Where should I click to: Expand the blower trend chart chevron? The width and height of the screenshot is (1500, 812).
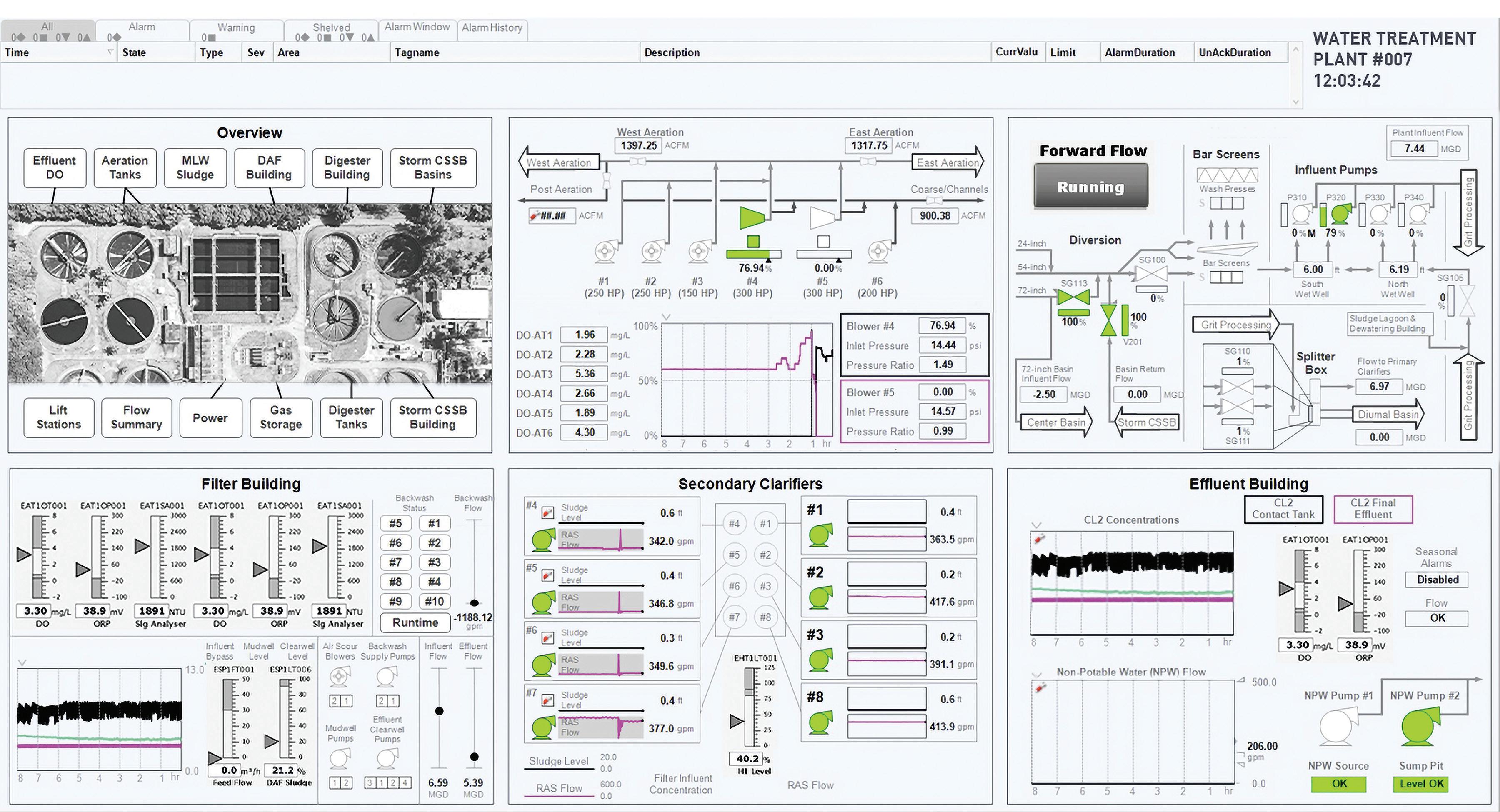click(x=667, y=317)
